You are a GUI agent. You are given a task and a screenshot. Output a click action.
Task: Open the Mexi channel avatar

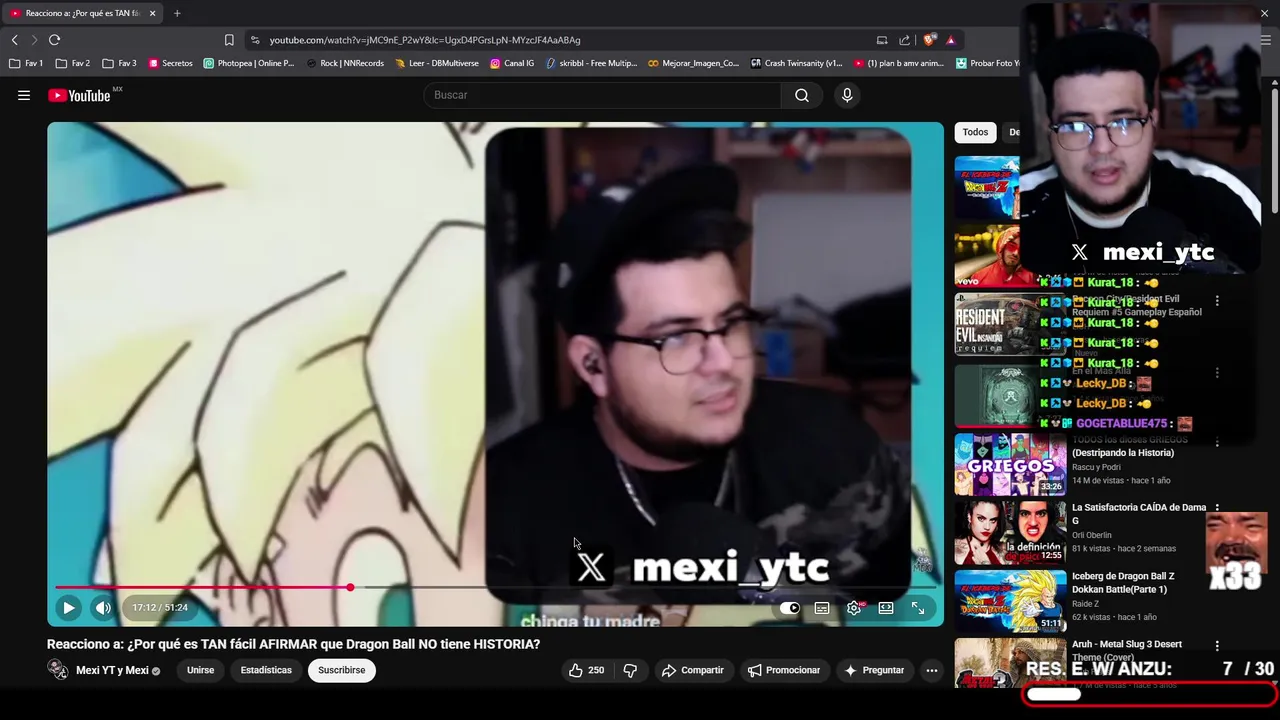tap(58, 670)
